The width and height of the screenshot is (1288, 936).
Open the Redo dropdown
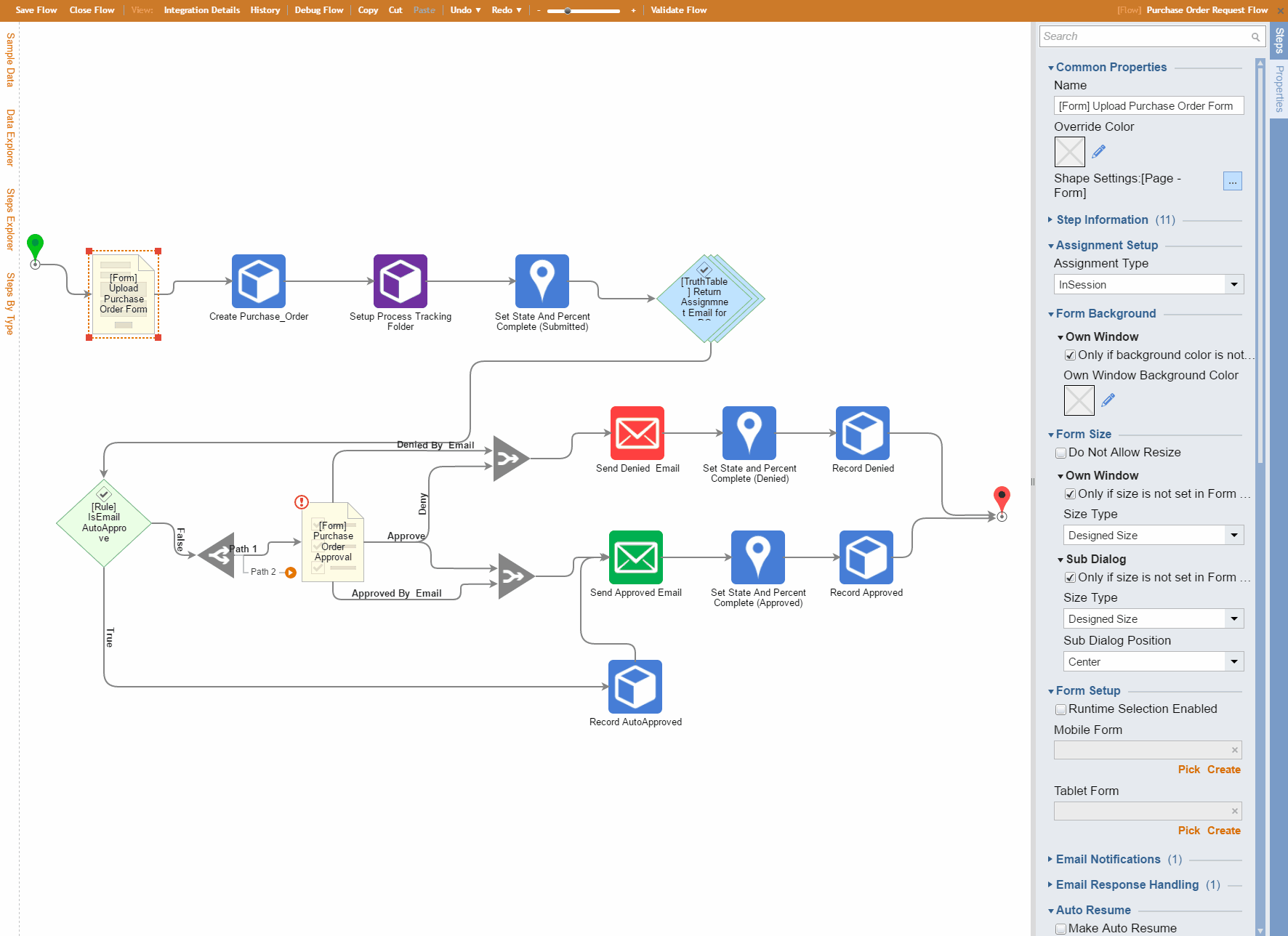click(x=507, y=10)
